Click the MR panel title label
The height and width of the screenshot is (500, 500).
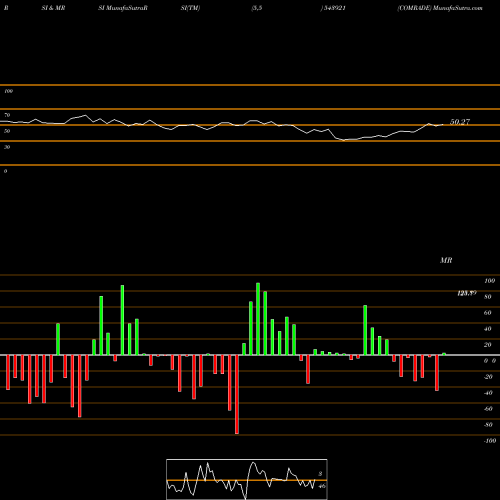pos(446,260)
